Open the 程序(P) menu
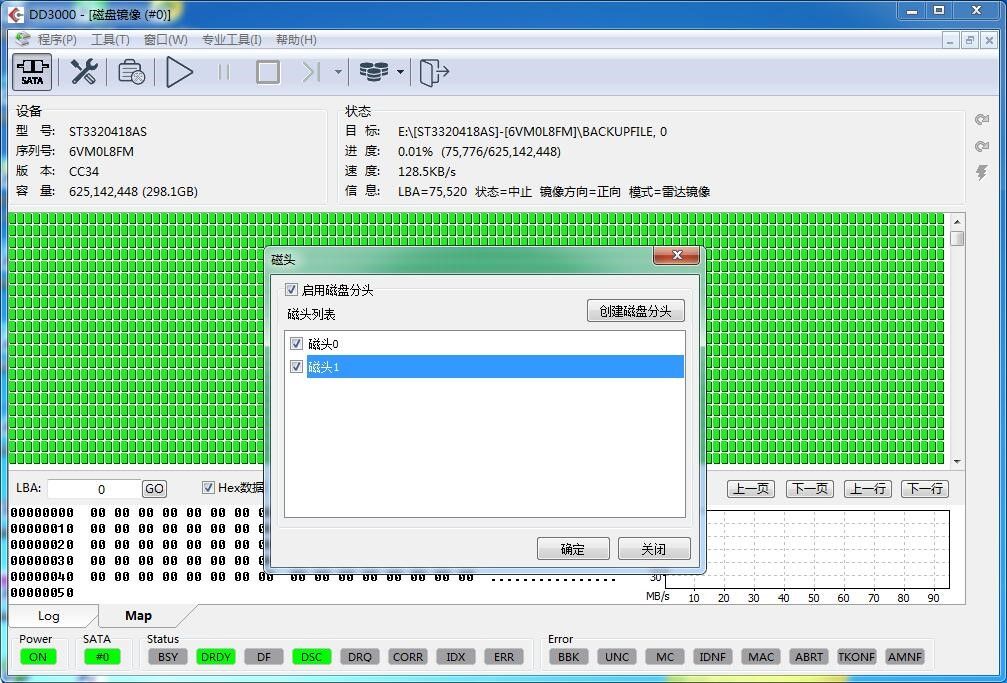The height and width of the screenshot is (683, 1007). coord(57,40)
